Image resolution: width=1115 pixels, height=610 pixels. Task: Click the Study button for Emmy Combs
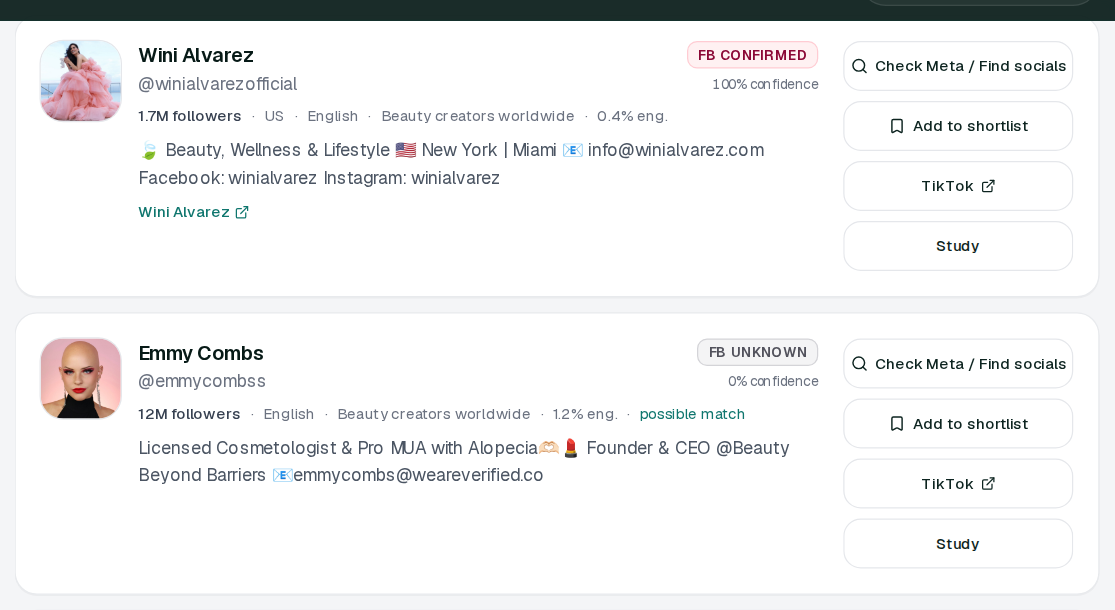[x=958, y=544]
